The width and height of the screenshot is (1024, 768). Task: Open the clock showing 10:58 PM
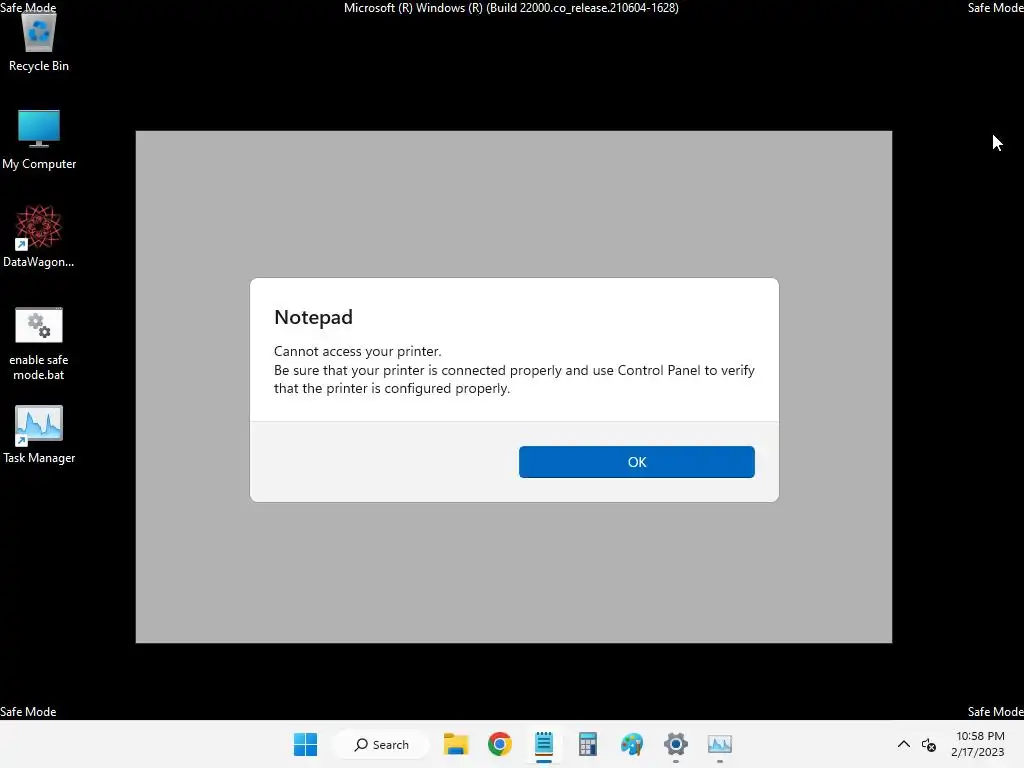click(978, 744)
